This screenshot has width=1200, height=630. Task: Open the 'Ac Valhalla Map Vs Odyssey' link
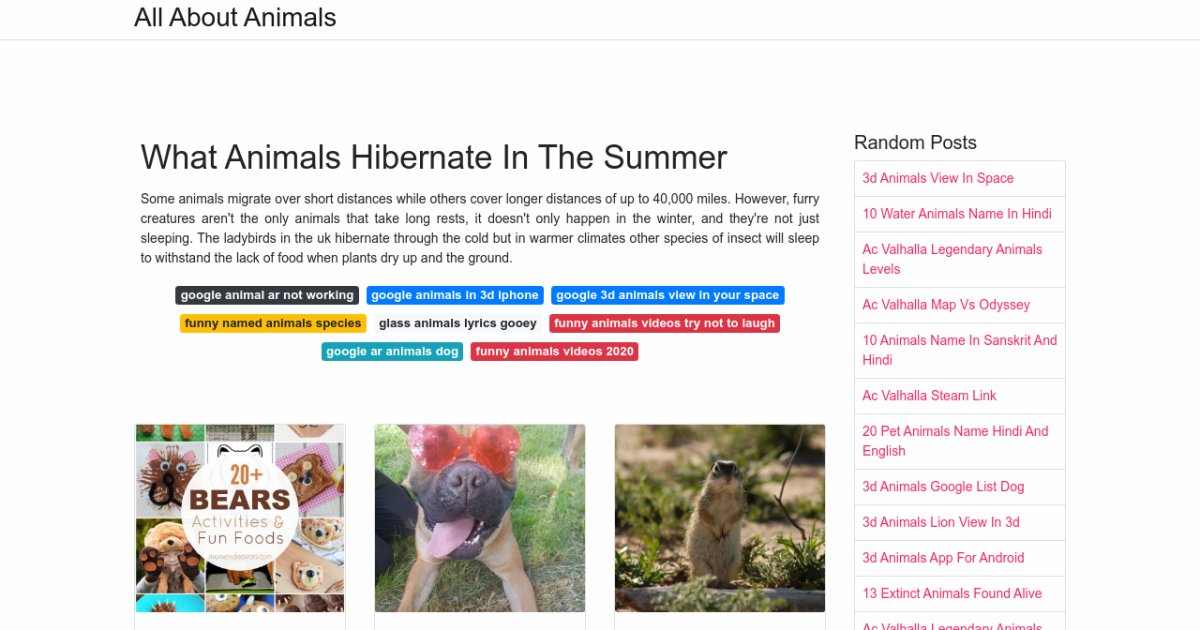click(946, 305)
